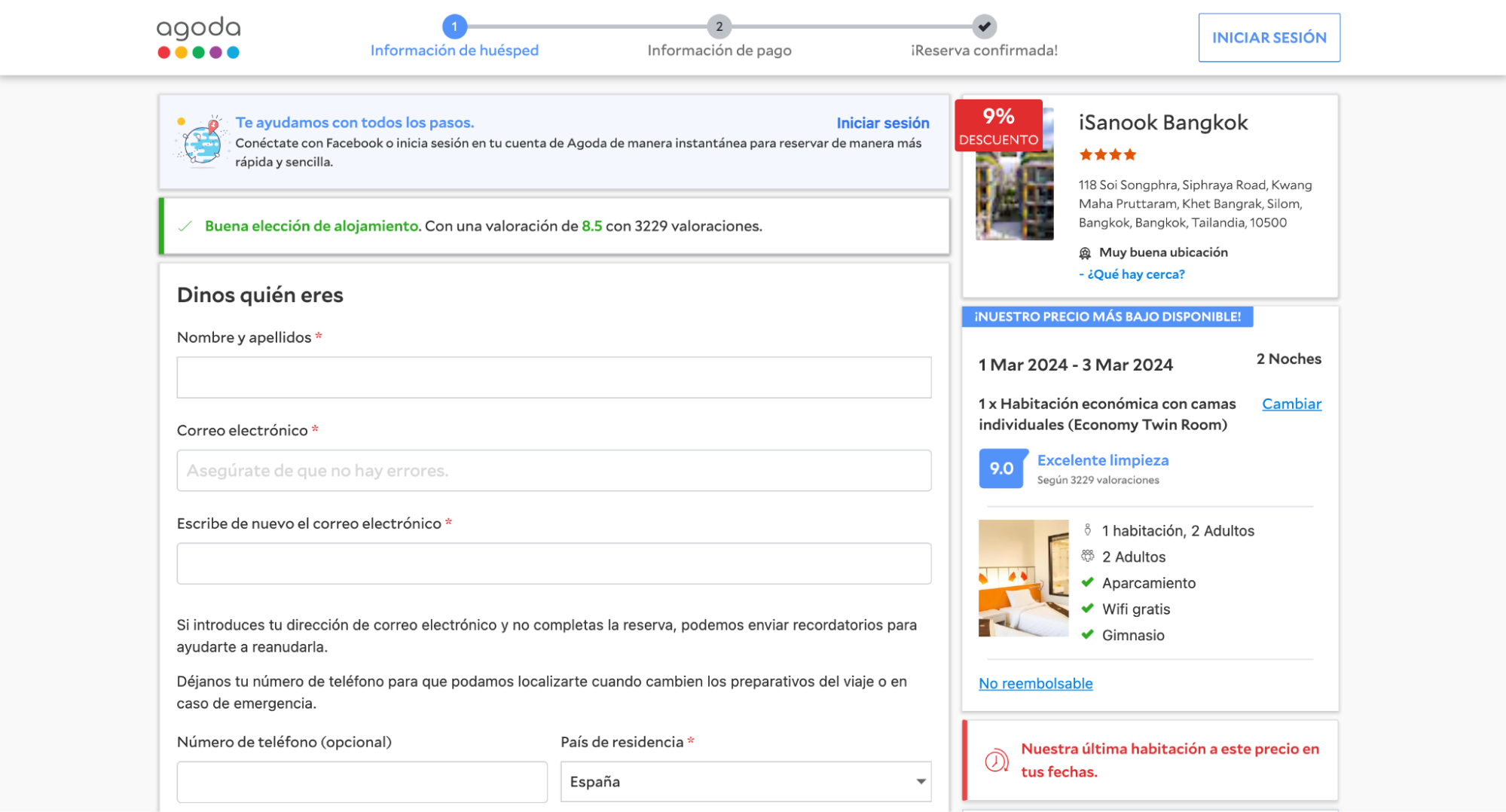
Task: Click '¡NUESTRO PRECIO MÁS BAJO DISPONIBLE!' banner
Action: (x=1107, y=316)
